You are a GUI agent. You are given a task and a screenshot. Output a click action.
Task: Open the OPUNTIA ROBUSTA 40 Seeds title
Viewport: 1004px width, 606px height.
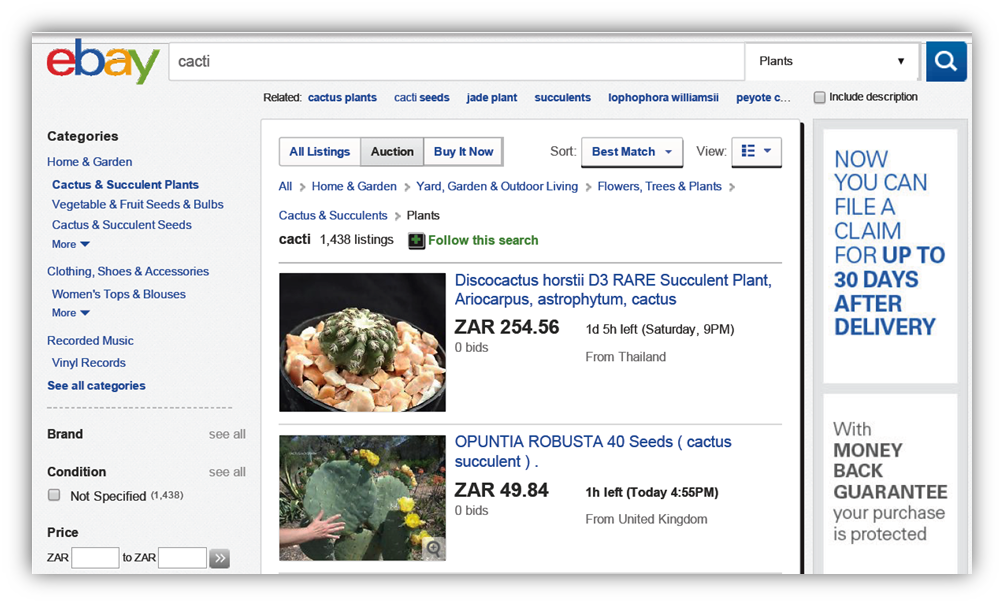pos(593,452)
